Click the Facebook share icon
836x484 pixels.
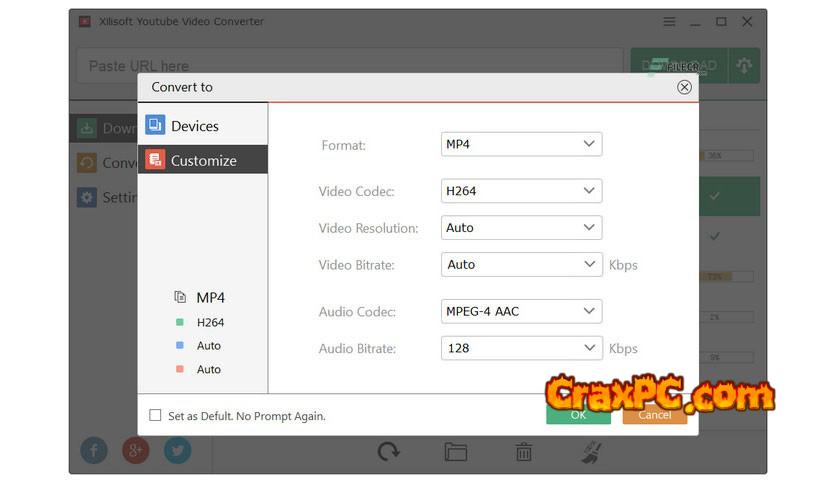coord(94,451)
